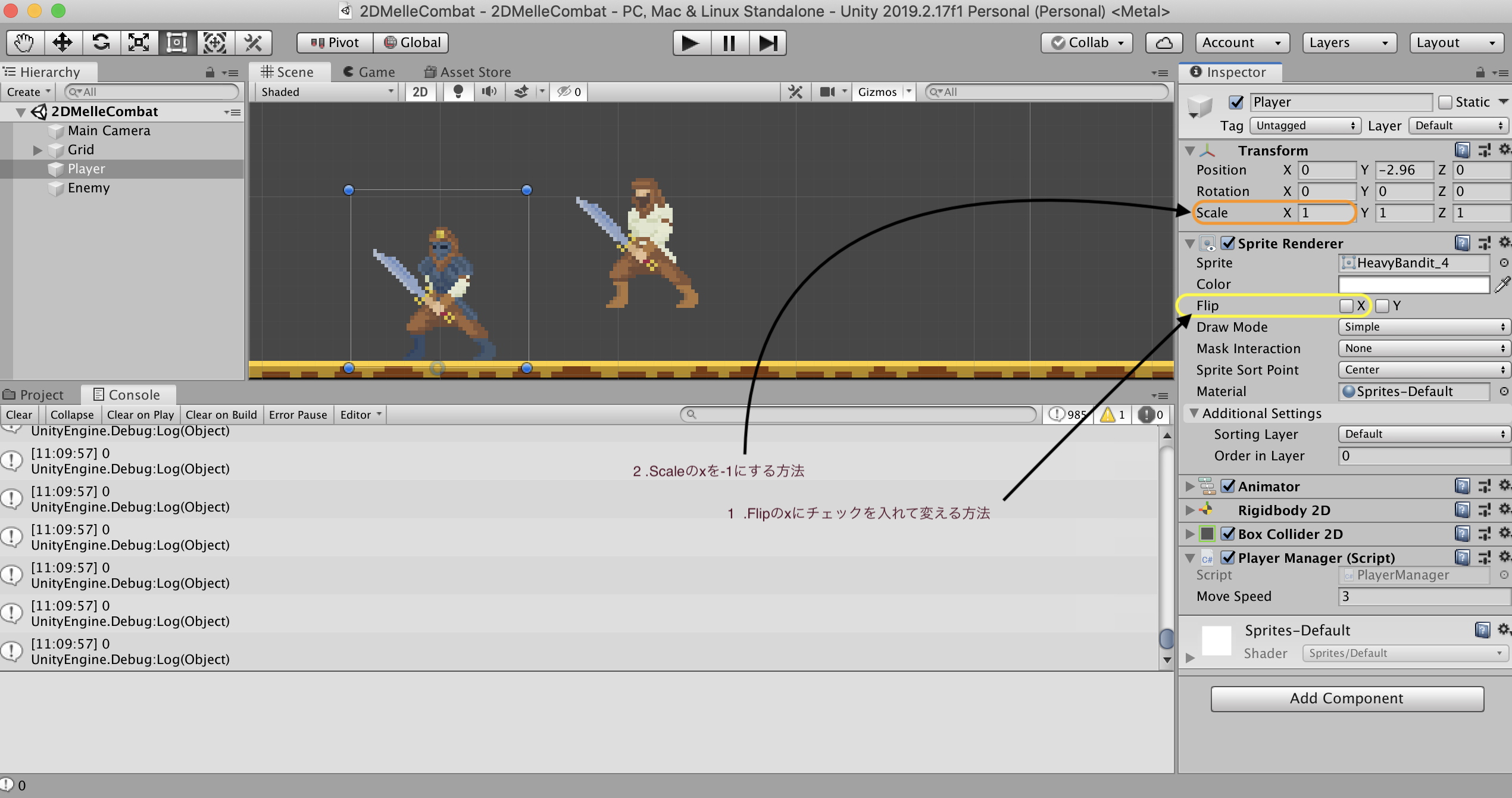
Task: Toggle scene audio
Action: tap(489, 92)
